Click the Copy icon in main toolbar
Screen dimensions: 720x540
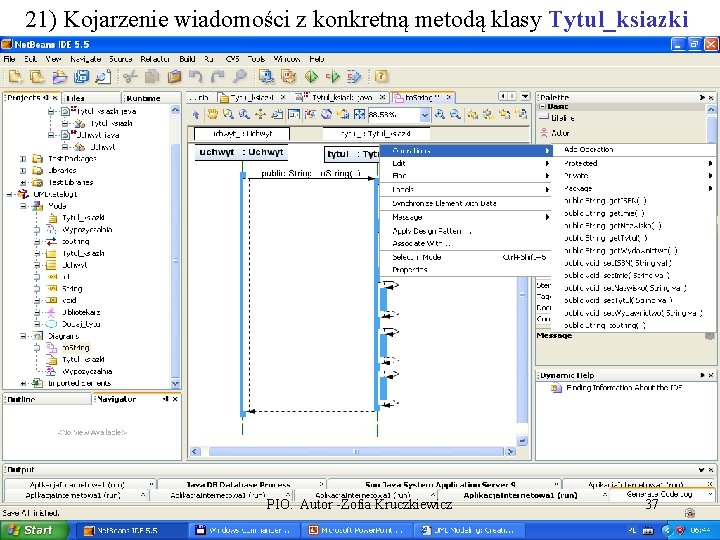152,77
